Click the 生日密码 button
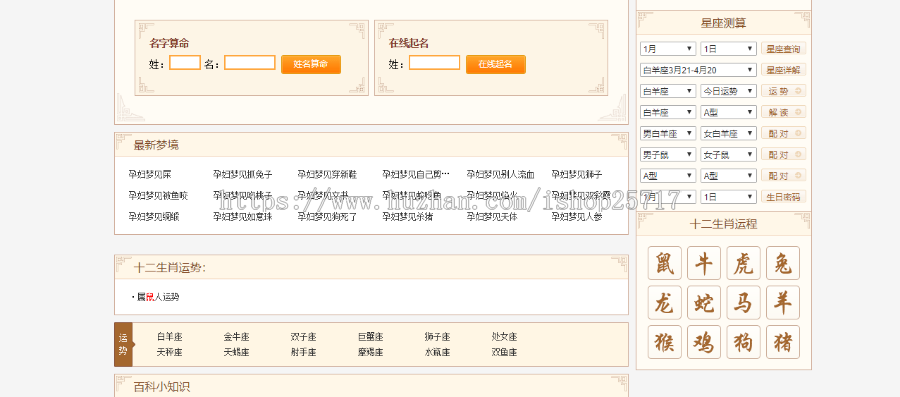 pos(783,197)
